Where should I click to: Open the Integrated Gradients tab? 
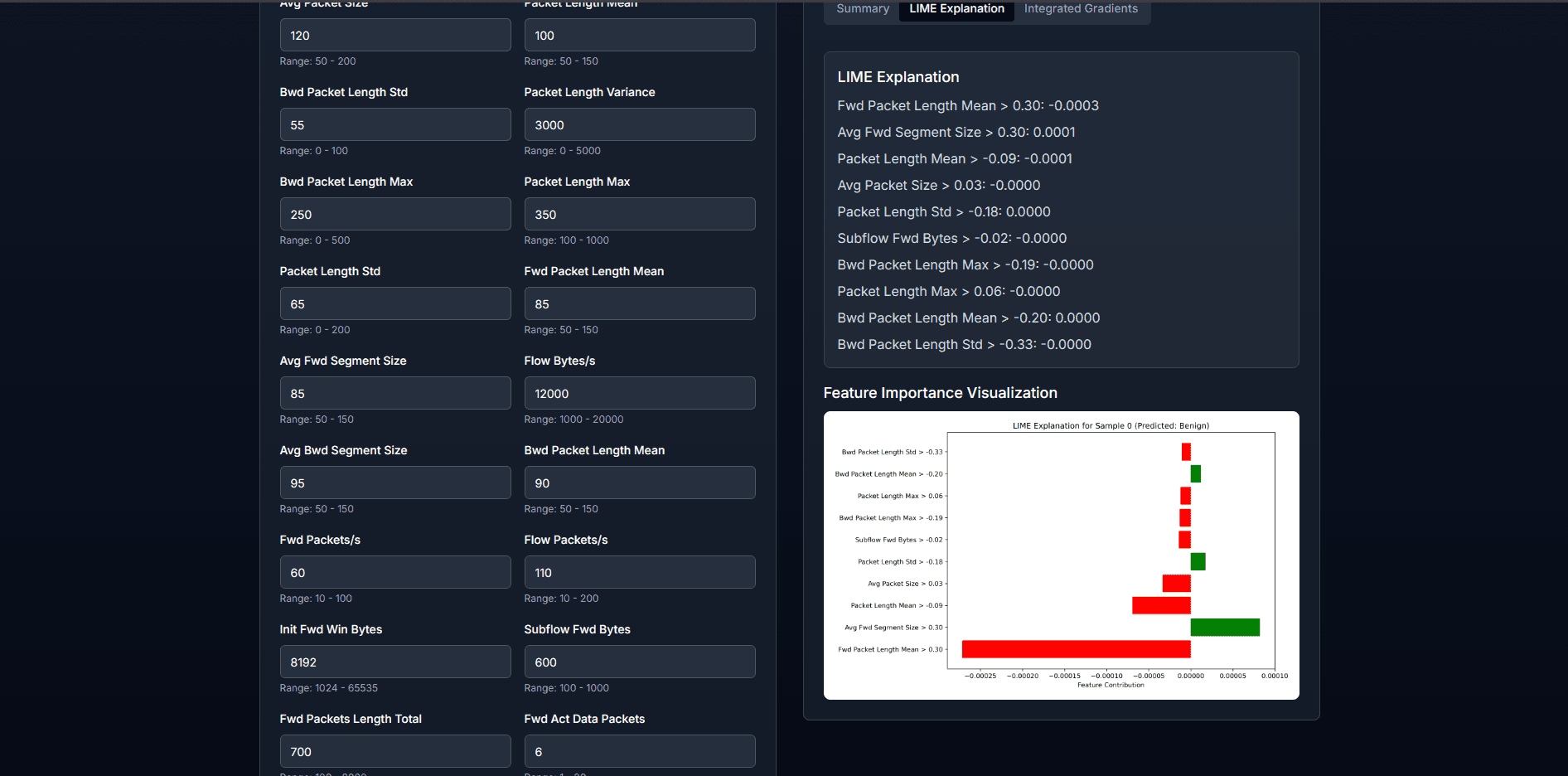pos(1081,9)
